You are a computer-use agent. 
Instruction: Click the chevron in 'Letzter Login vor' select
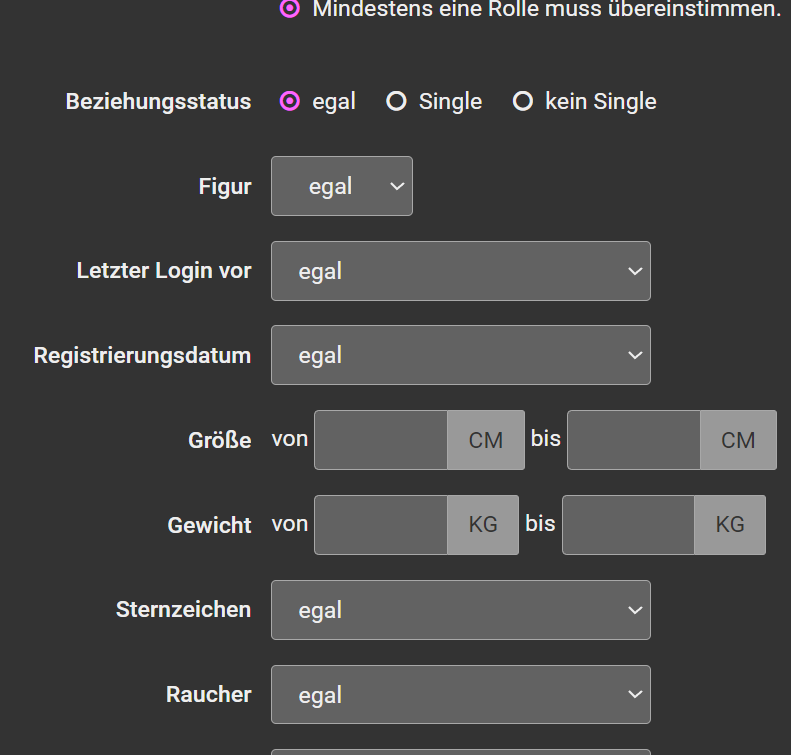635,271
